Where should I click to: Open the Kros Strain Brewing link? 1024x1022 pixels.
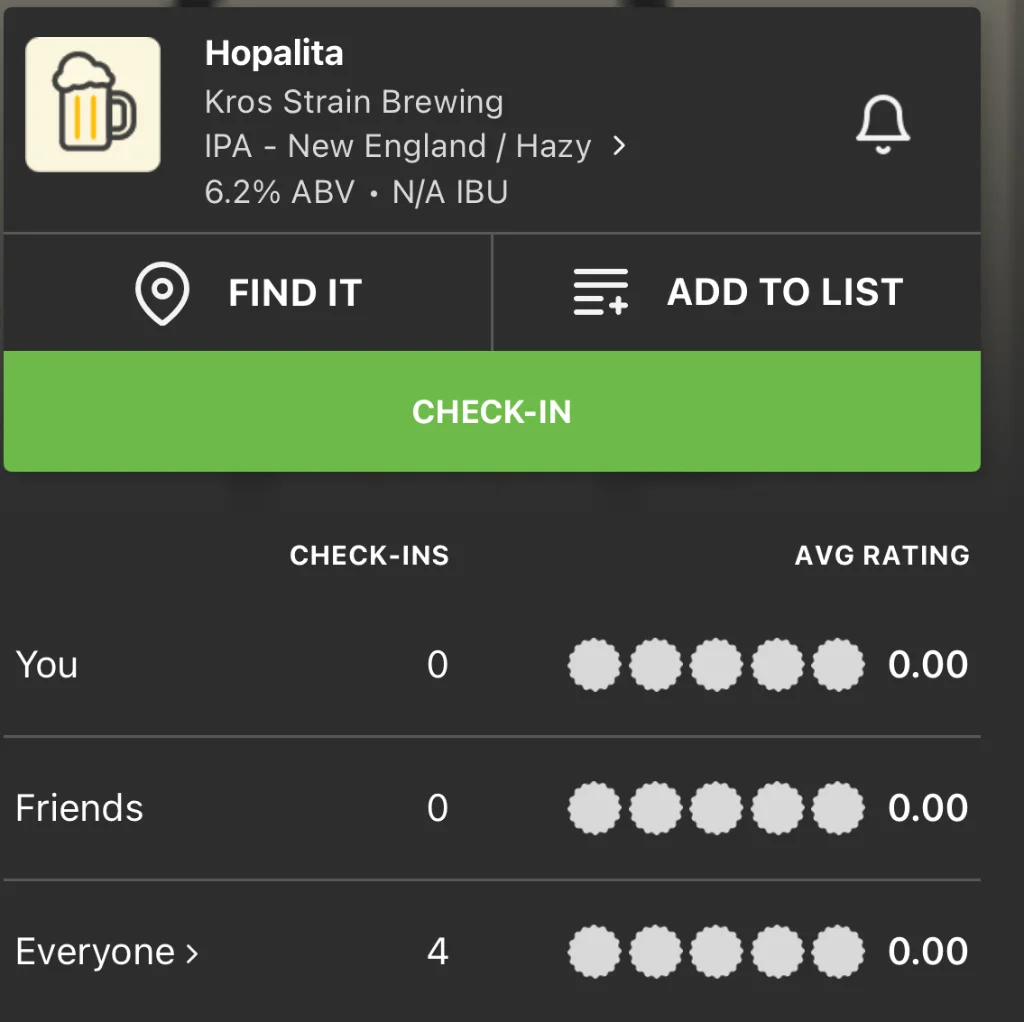point(353,102)
